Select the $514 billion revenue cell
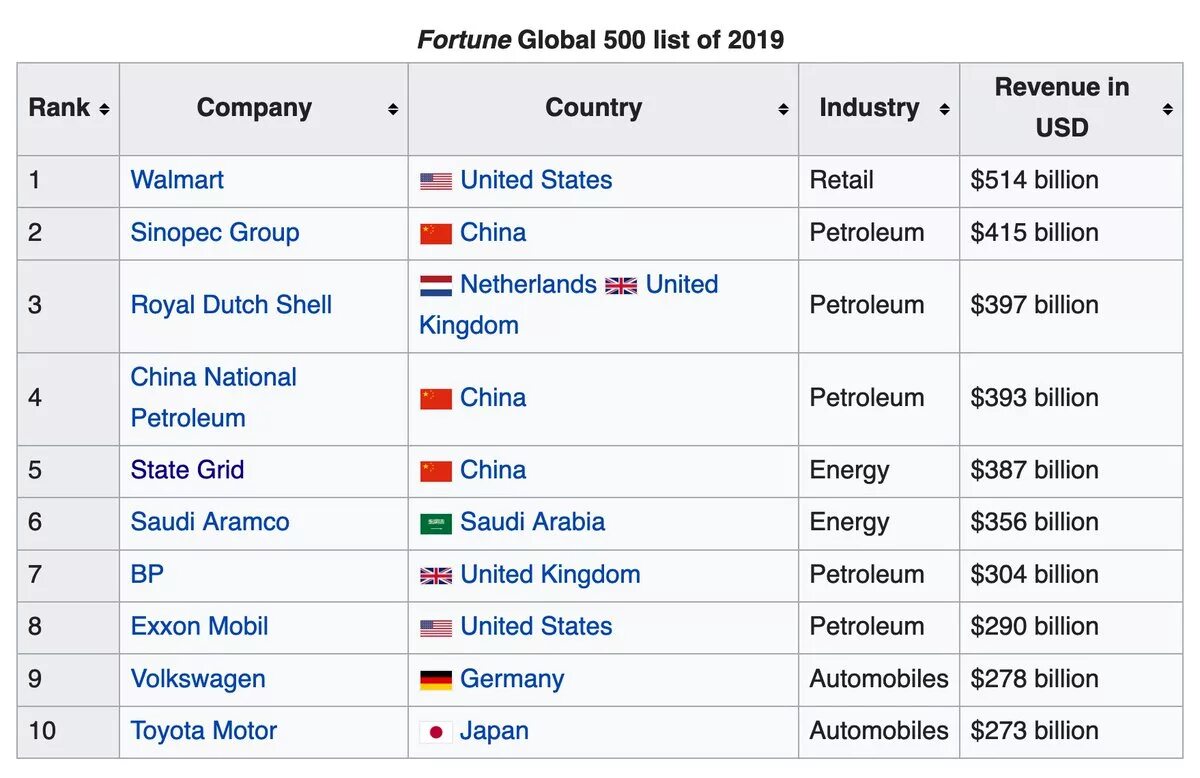The width and height of the screenshot is (1200, 778). click(1071, 181)
